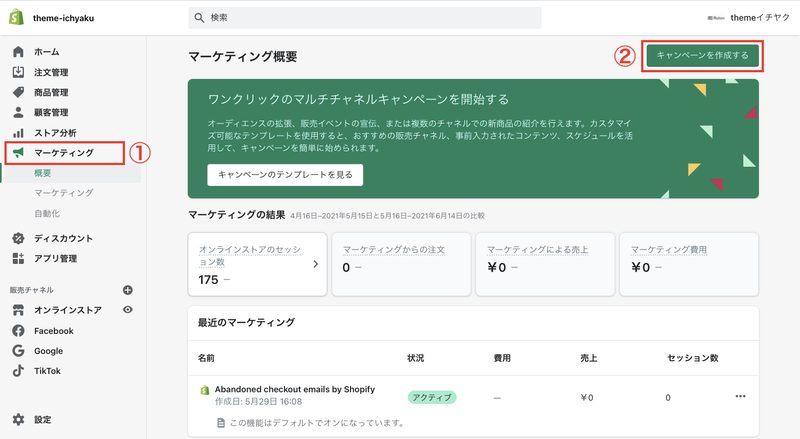800x439 pixels.
Task: Go to 商品管理 menu item
Action: point(51,92)
